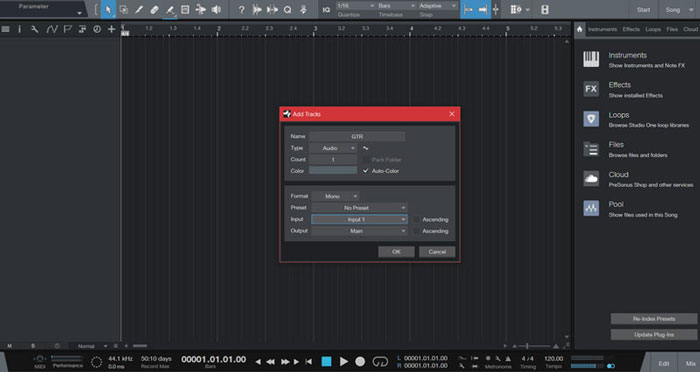This screenshot has height=372, width=700.
Task: Click Update Plug-ins button
Action: coord(654,334)
